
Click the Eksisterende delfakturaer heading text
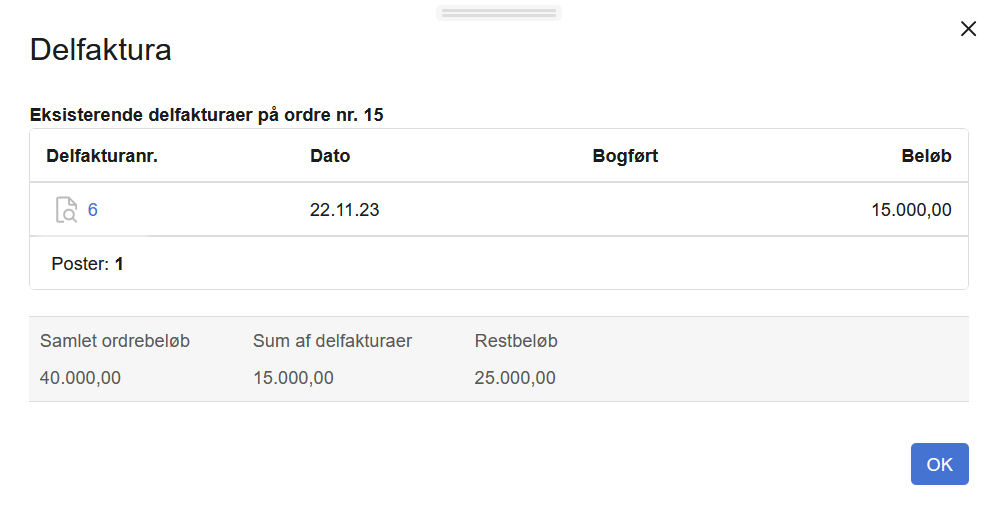point(207,115)
